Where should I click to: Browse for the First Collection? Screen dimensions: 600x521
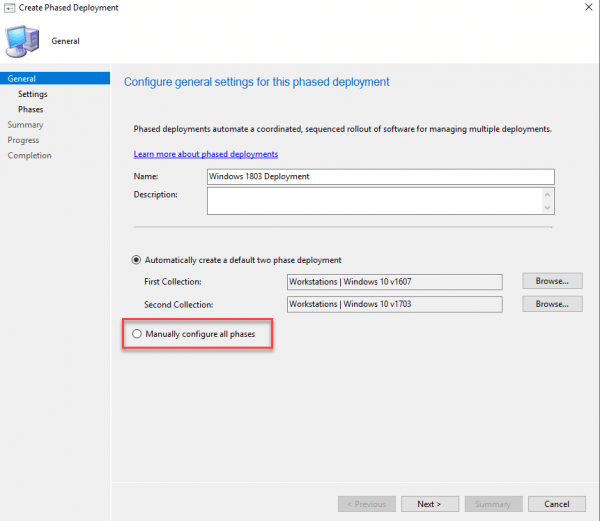[x=552, y=282]
